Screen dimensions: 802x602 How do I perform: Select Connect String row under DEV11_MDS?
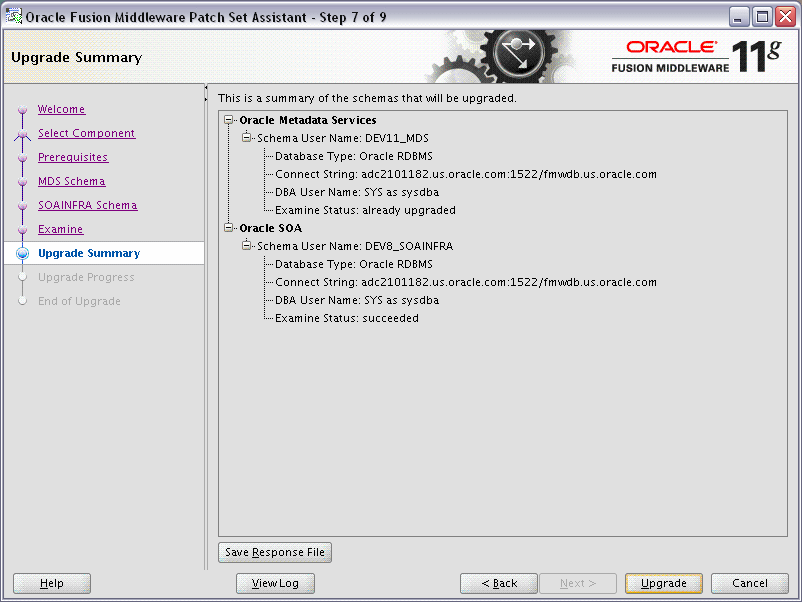(x=465, y=174)
